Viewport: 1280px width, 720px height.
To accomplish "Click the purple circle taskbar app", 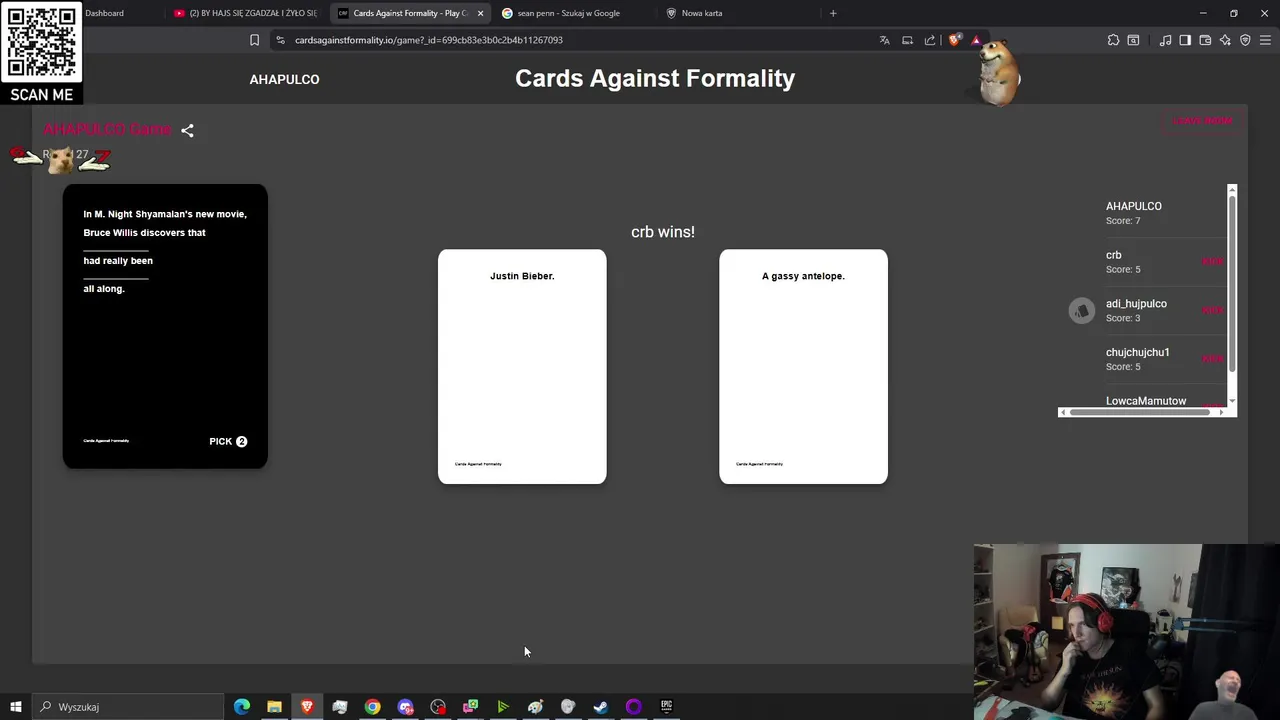I will point(633,707).
